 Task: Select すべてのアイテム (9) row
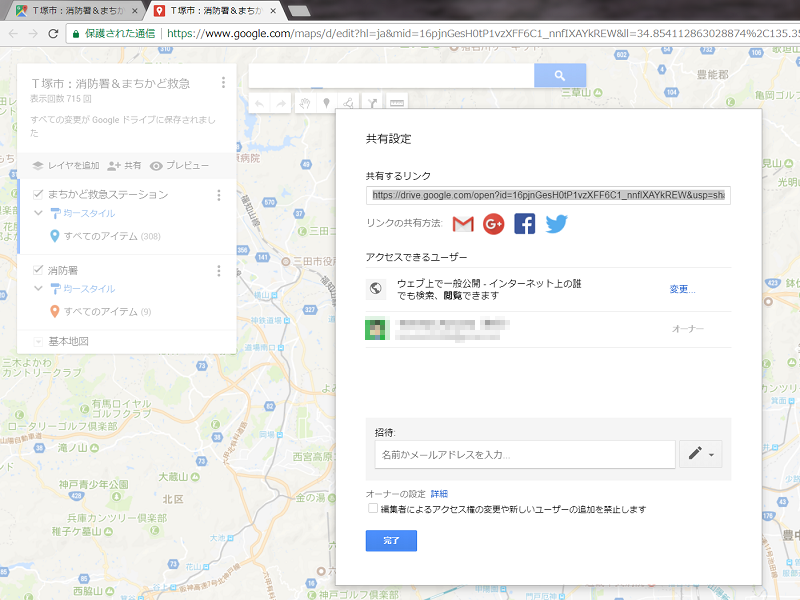coord(101,311)
